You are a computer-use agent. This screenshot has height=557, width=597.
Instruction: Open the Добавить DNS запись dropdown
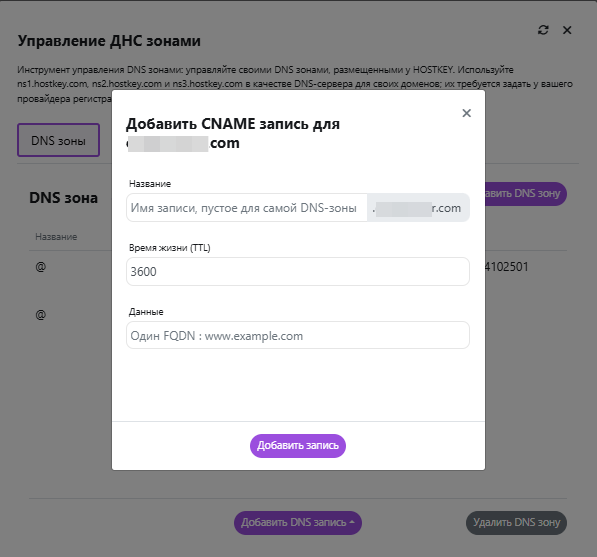coord(298,523)
